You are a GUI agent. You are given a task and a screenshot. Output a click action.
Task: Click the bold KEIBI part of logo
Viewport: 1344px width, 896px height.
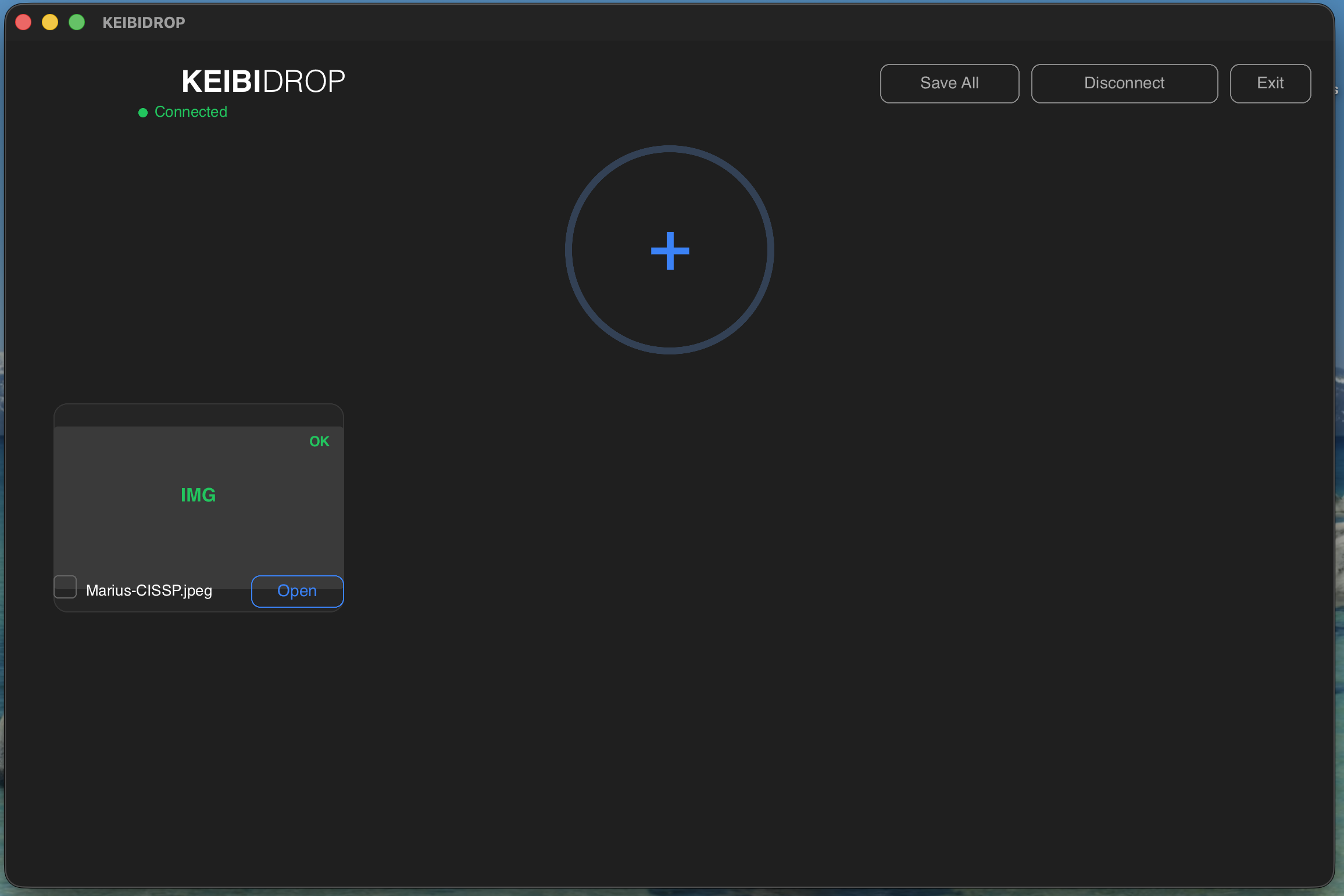pos(220,81)
